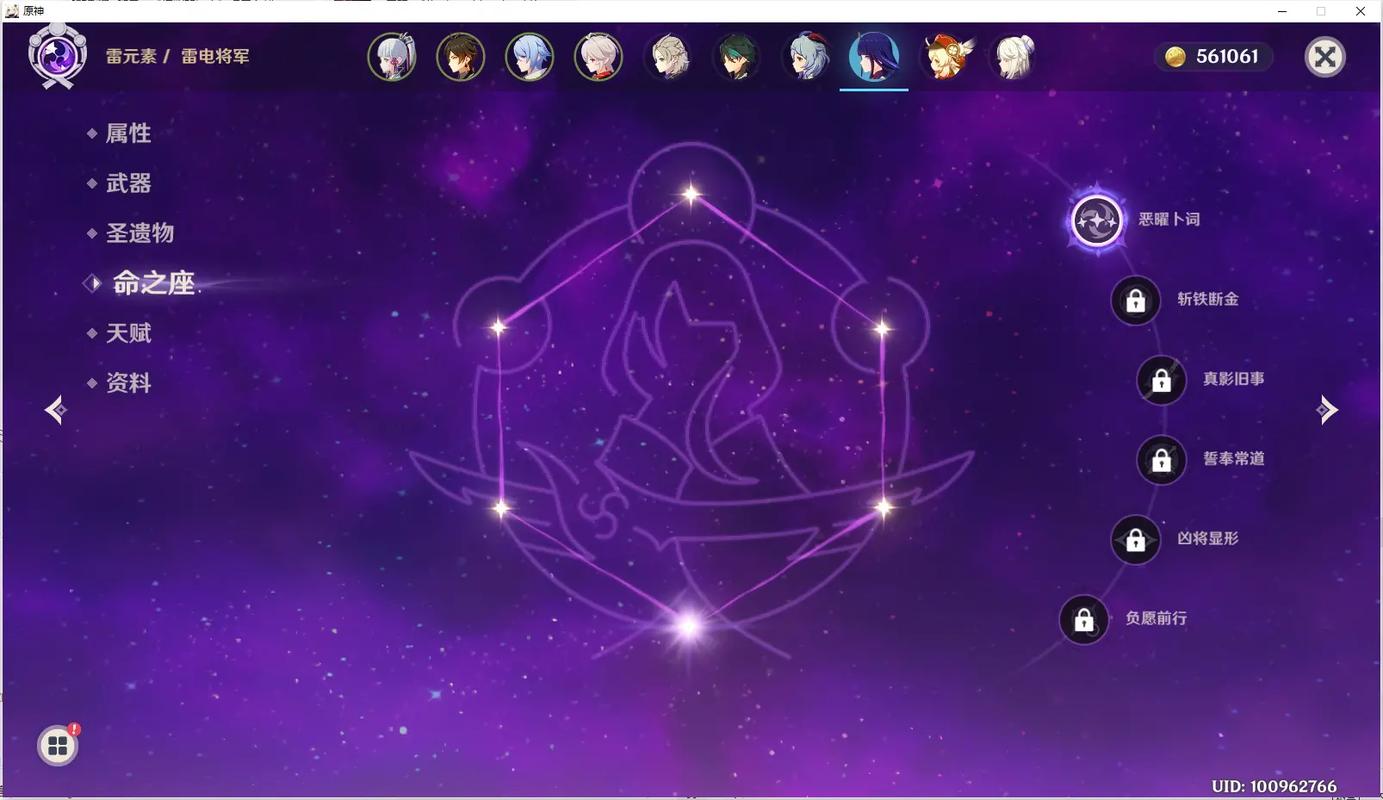The width and height of the screenshot is (1383, 800).
Task: Open the 资料 profile tab
Action: click(x=128, y=383)
